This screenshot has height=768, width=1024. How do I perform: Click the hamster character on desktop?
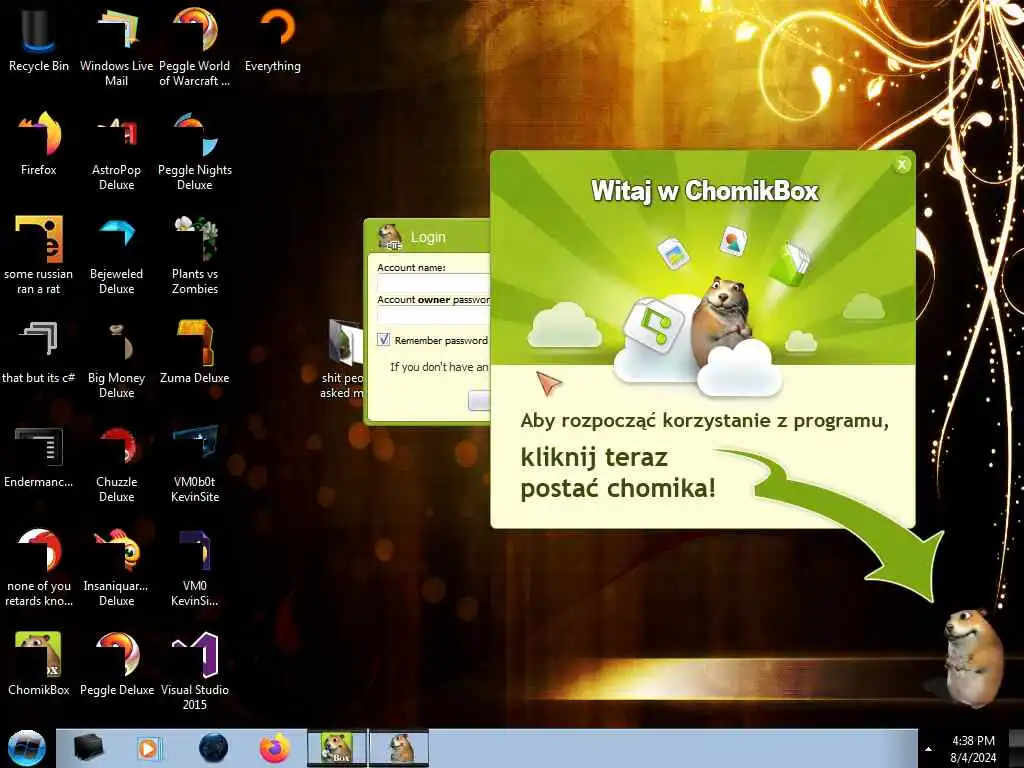pyautogui.click(x=974, y=657)
